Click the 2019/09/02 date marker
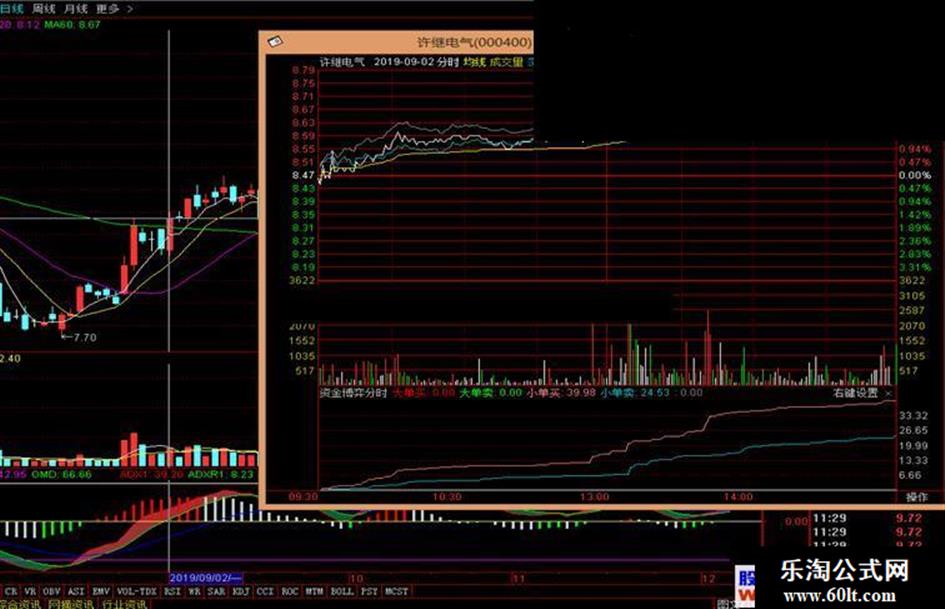The image size is (945, 609). pyautogui.click(x=206, y=578)
